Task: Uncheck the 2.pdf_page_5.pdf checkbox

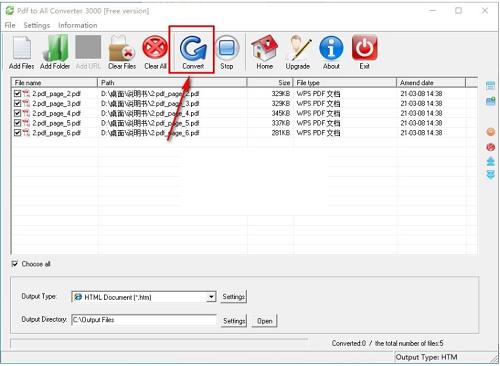Action: [17, 123]
